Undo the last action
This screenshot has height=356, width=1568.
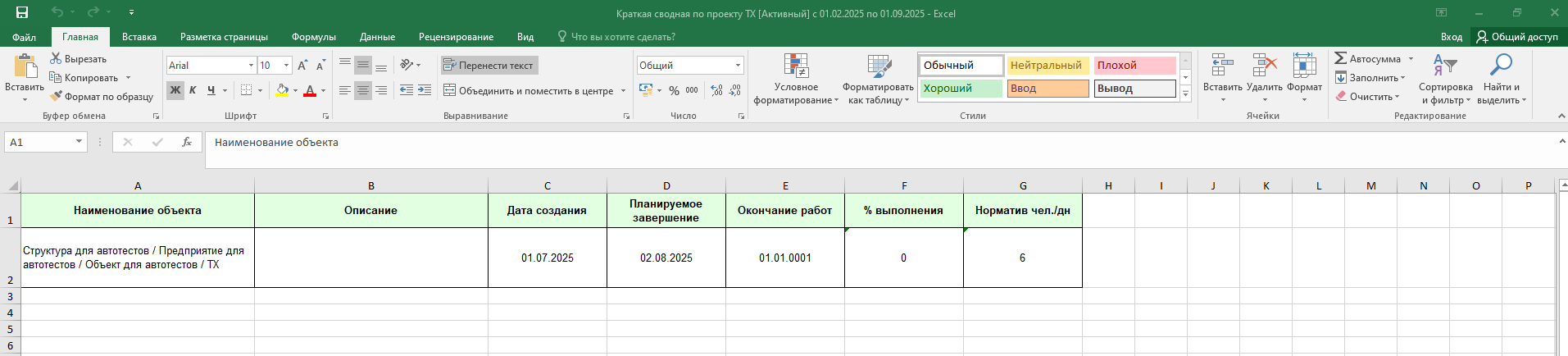pos(57,12)
